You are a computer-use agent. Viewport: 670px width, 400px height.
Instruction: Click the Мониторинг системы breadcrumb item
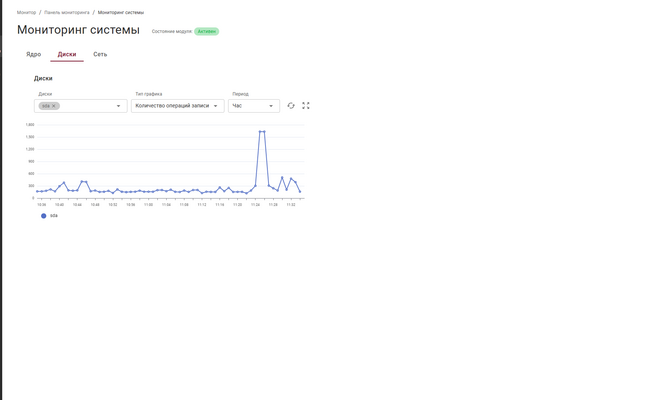(121, 13)
